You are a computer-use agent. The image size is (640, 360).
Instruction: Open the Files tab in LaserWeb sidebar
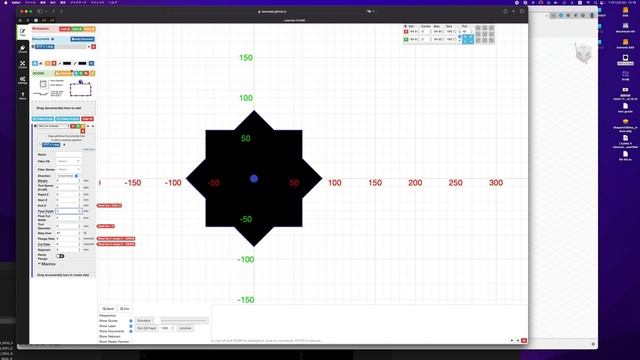click(22, 32)
